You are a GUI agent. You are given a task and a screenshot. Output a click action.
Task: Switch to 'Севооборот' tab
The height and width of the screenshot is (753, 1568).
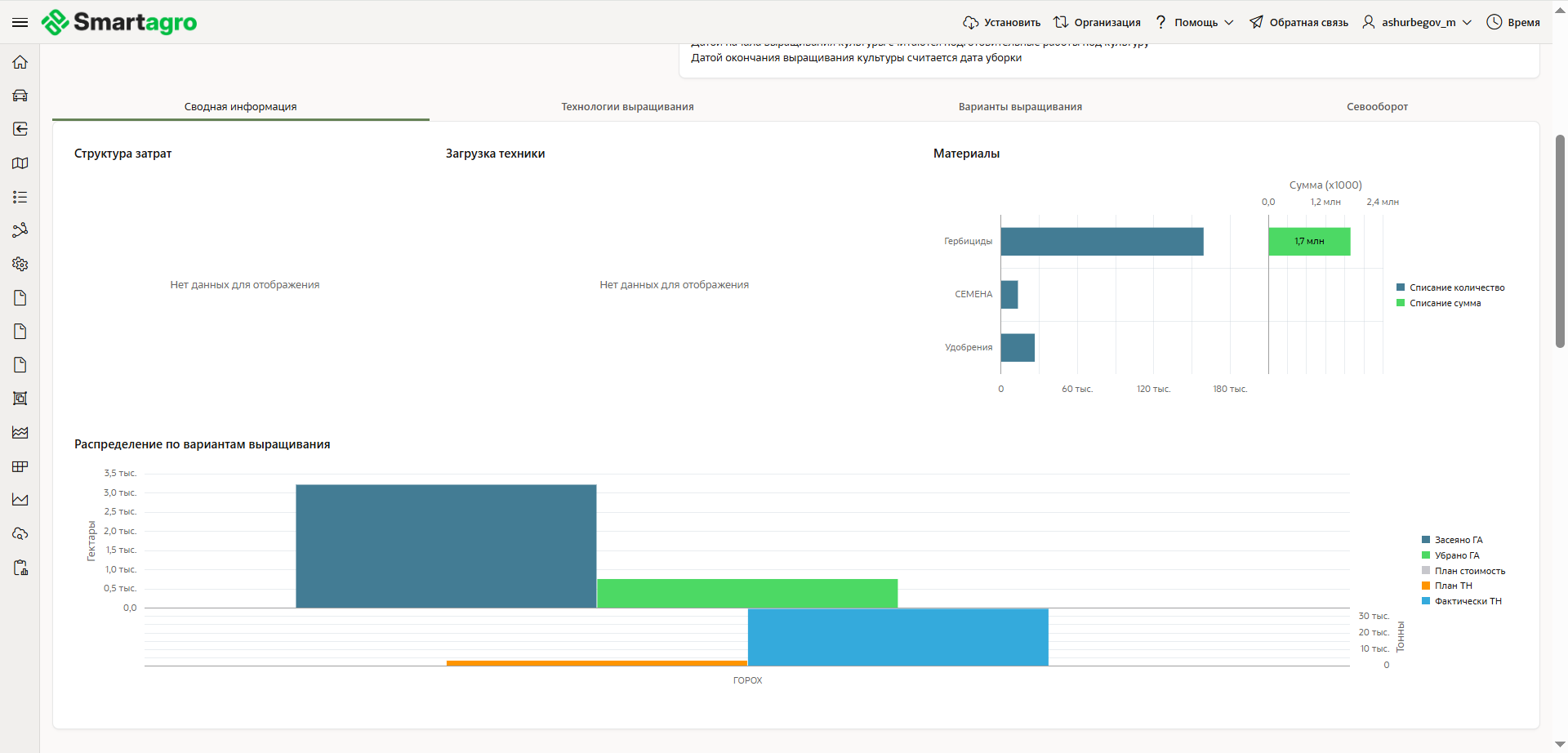click(x=1377, y=107)
